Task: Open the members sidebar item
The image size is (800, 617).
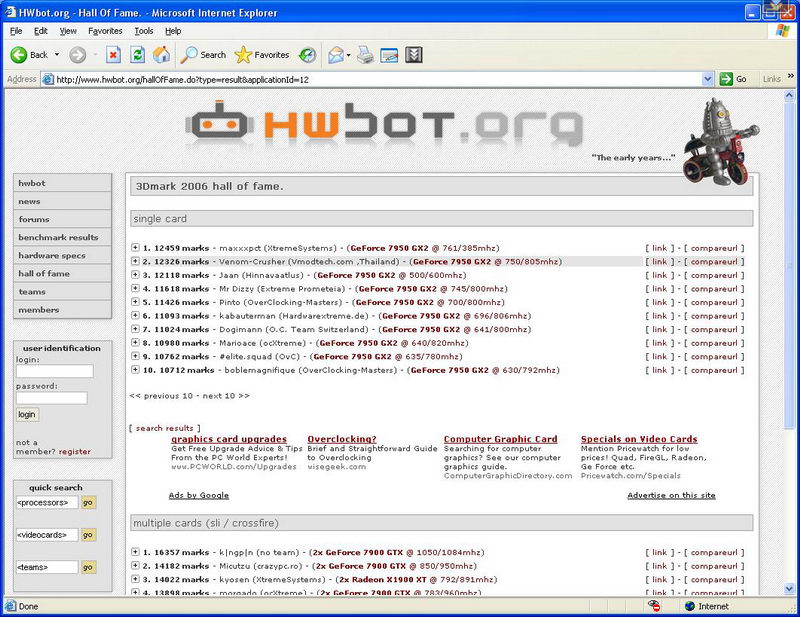Action: pos(62,310)
